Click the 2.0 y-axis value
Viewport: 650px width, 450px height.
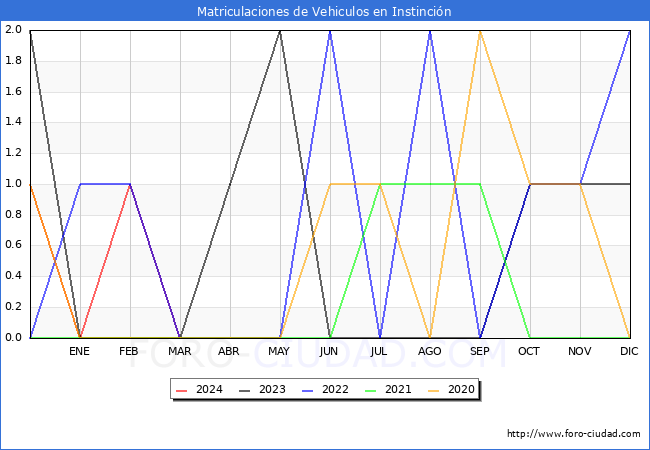click(14, 29)
